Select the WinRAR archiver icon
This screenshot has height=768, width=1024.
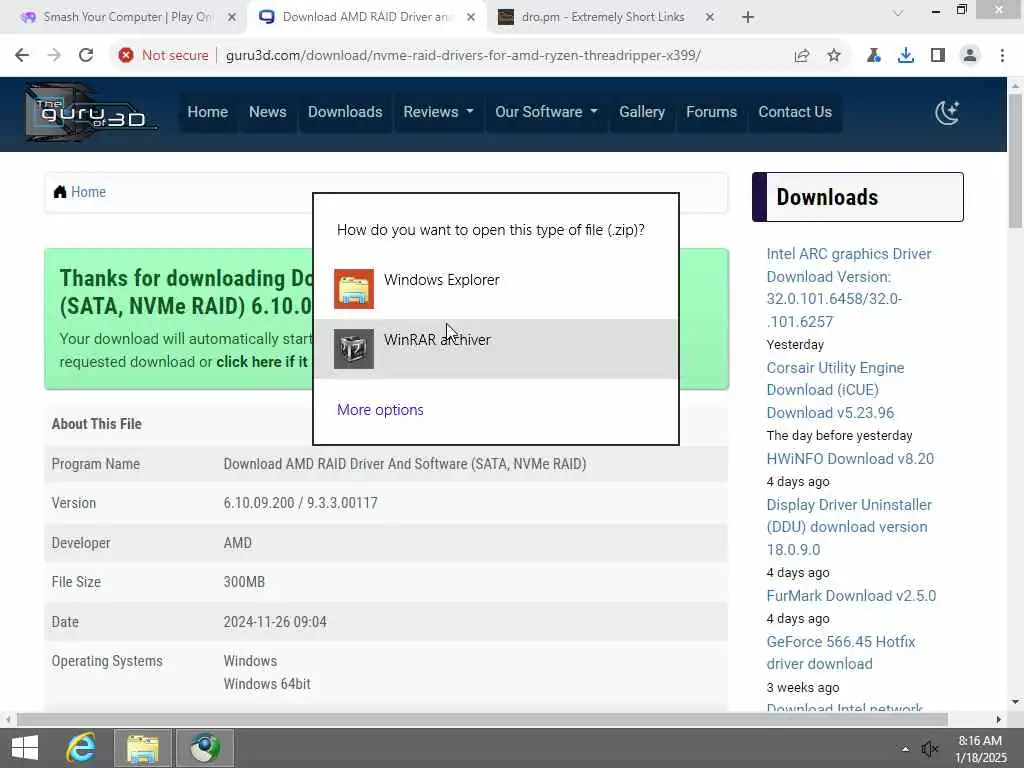click(354, 349)
